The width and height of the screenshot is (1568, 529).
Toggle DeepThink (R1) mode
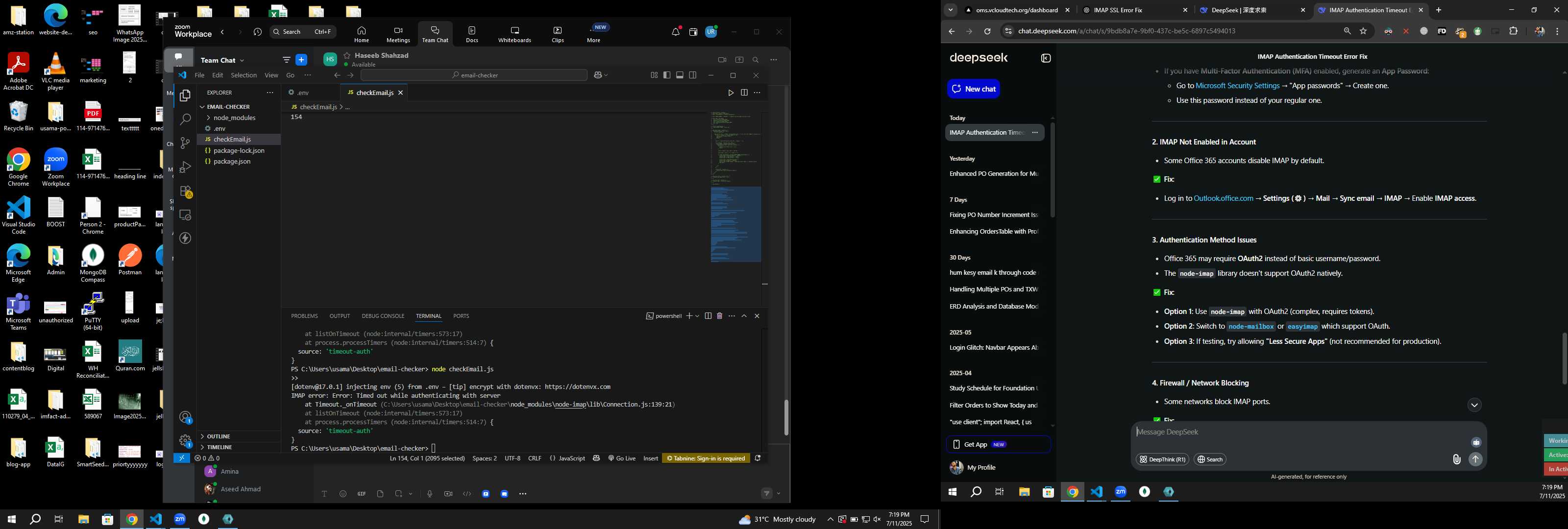tap(1162, 459)
